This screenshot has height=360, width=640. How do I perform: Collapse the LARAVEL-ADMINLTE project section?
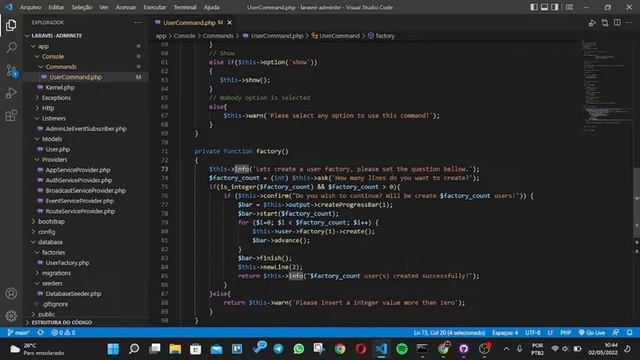click(86, 36)
